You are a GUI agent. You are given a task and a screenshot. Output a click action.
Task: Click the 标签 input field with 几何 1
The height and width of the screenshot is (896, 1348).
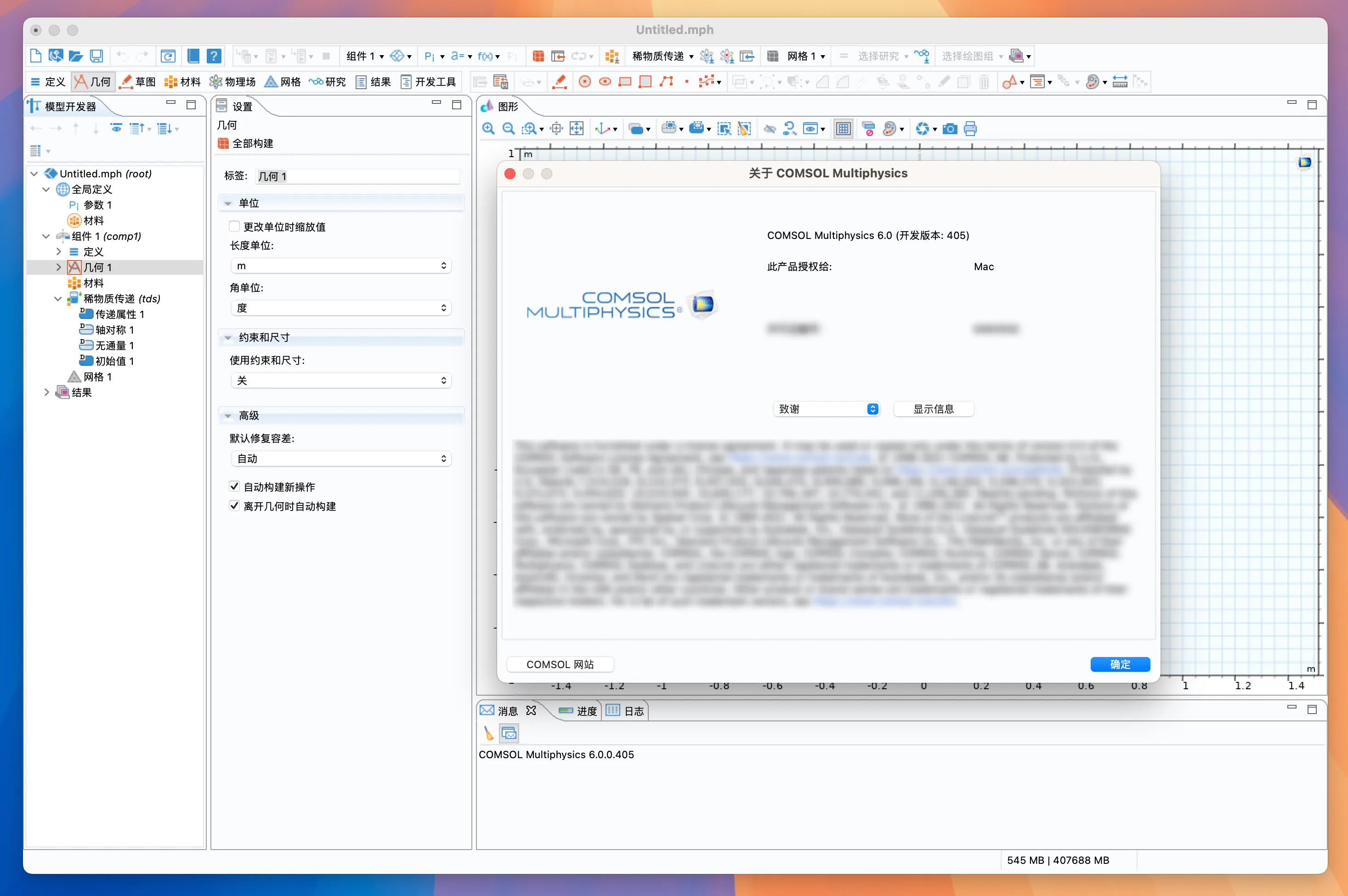click(357, 176)
